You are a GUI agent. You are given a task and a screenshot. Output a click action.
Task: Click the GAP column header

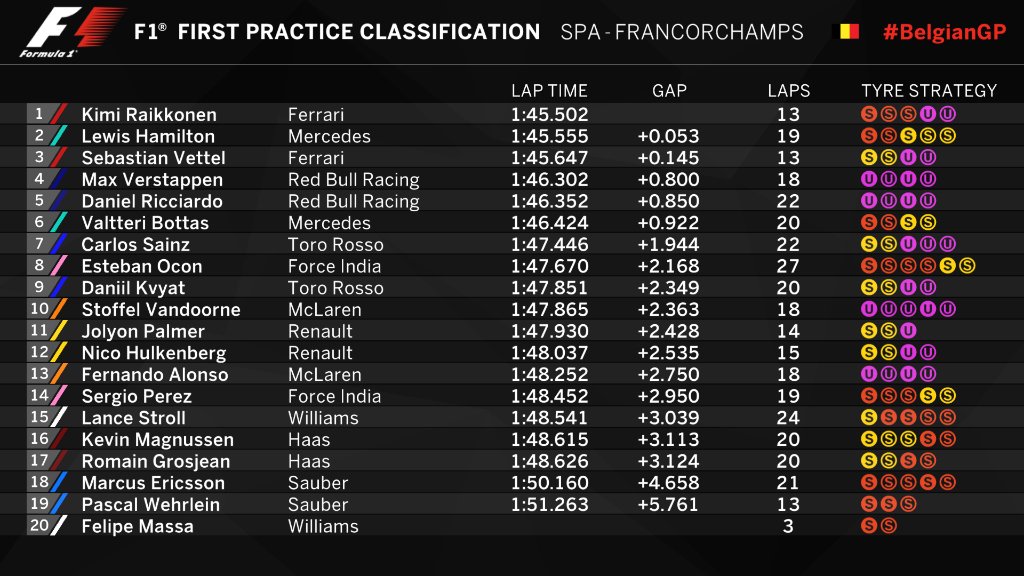pos(669,91)
